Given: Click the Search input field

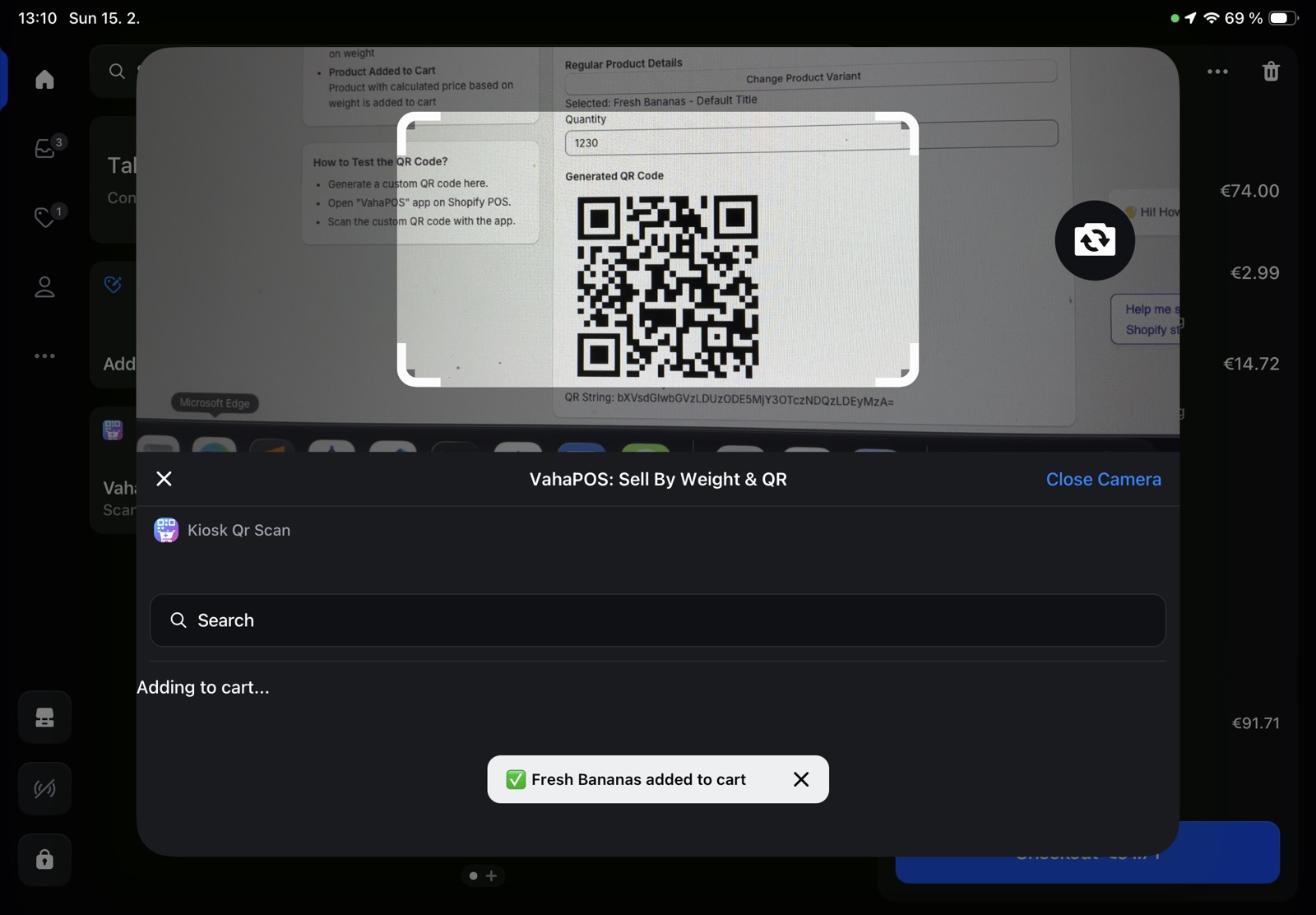Looking at the screenshot, I should (x=657, y=620).
